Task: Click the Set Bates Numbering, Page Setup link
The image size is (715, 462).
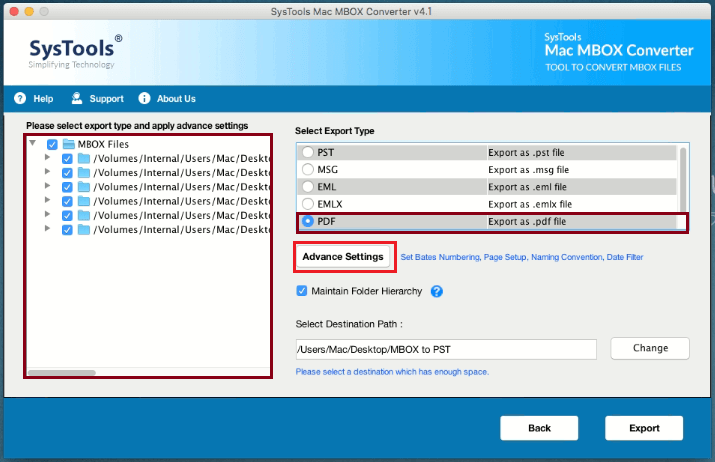Action: tap(522, 257)
